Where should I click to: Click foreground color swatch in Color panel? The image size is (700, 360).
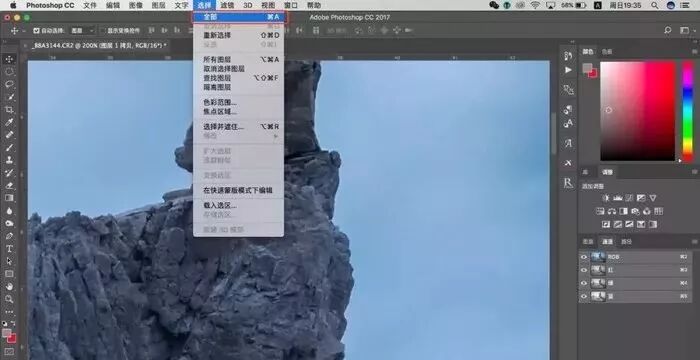587,68
